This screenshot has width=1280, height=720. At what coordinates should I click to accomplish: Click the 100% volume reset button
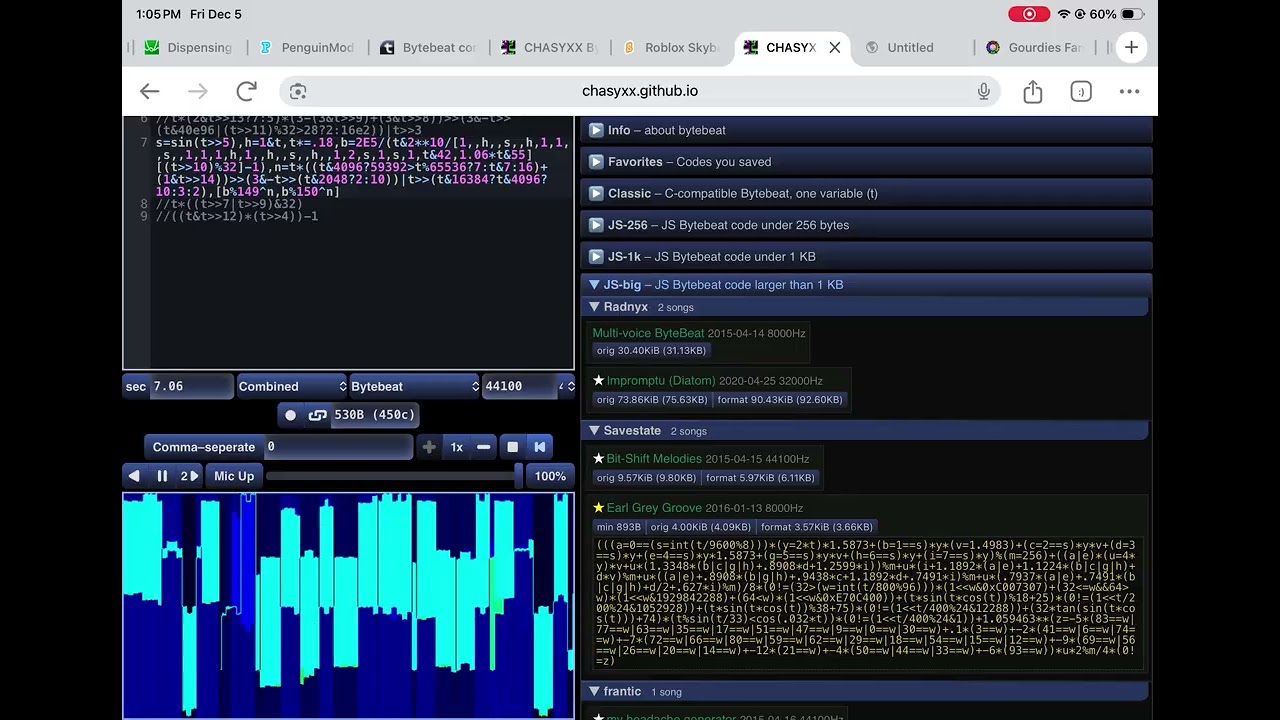(x=550, y=476)
